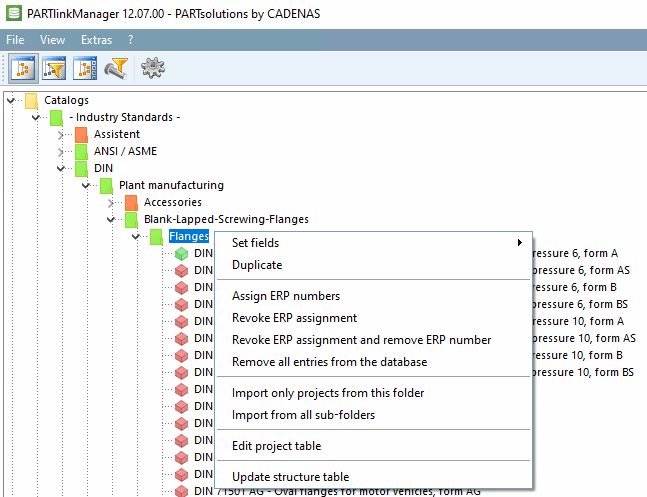Click the yellow Catalogs folder icon
The width and height of the screenshot is (647, 497).
(31, 100)
